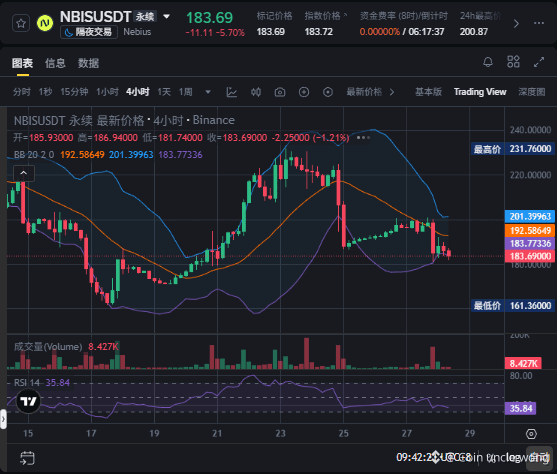Screen dimensions: 557x474
Task: Click the red 183.69000 last price tag
Action: tap(530, 256)
